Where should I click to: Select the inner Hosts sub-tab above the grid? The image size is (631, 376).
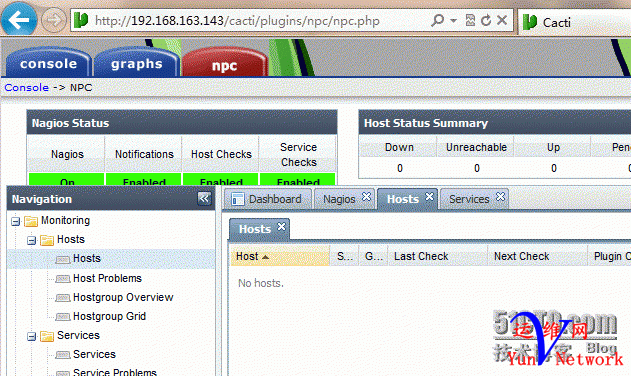click(x=255, y=229)
